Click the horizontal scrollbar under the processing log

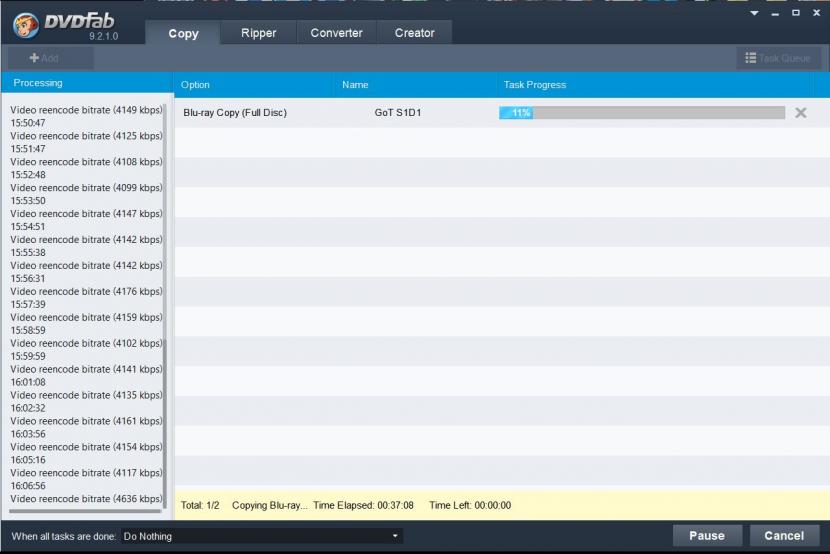click(85, 511)
